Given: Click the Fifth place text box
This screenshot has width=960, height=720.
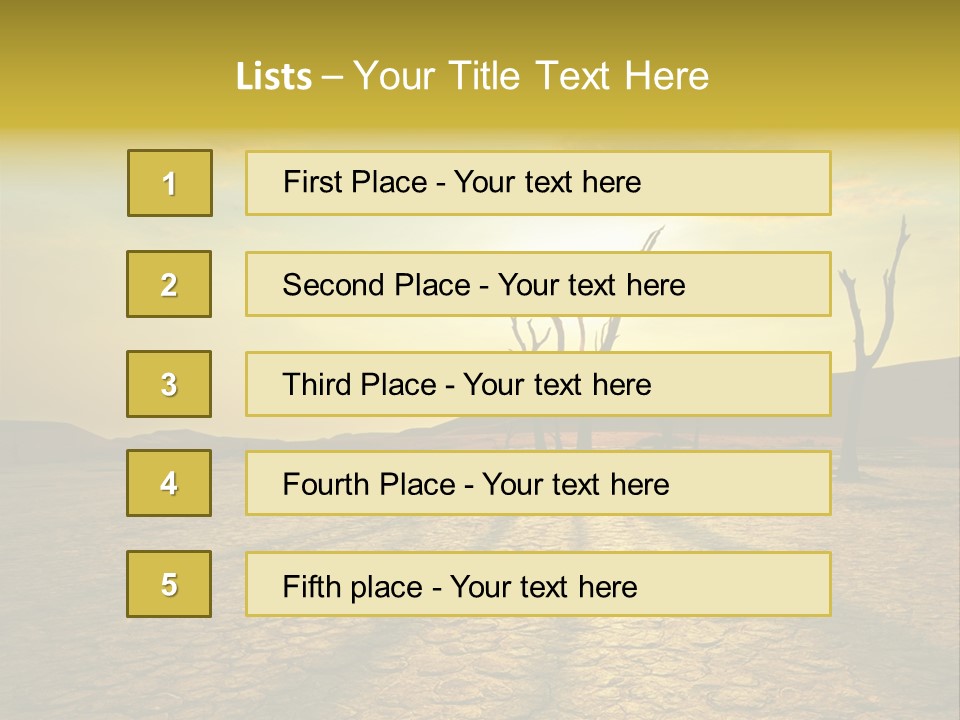Looking at the screenshot, I should click(538, 584).
